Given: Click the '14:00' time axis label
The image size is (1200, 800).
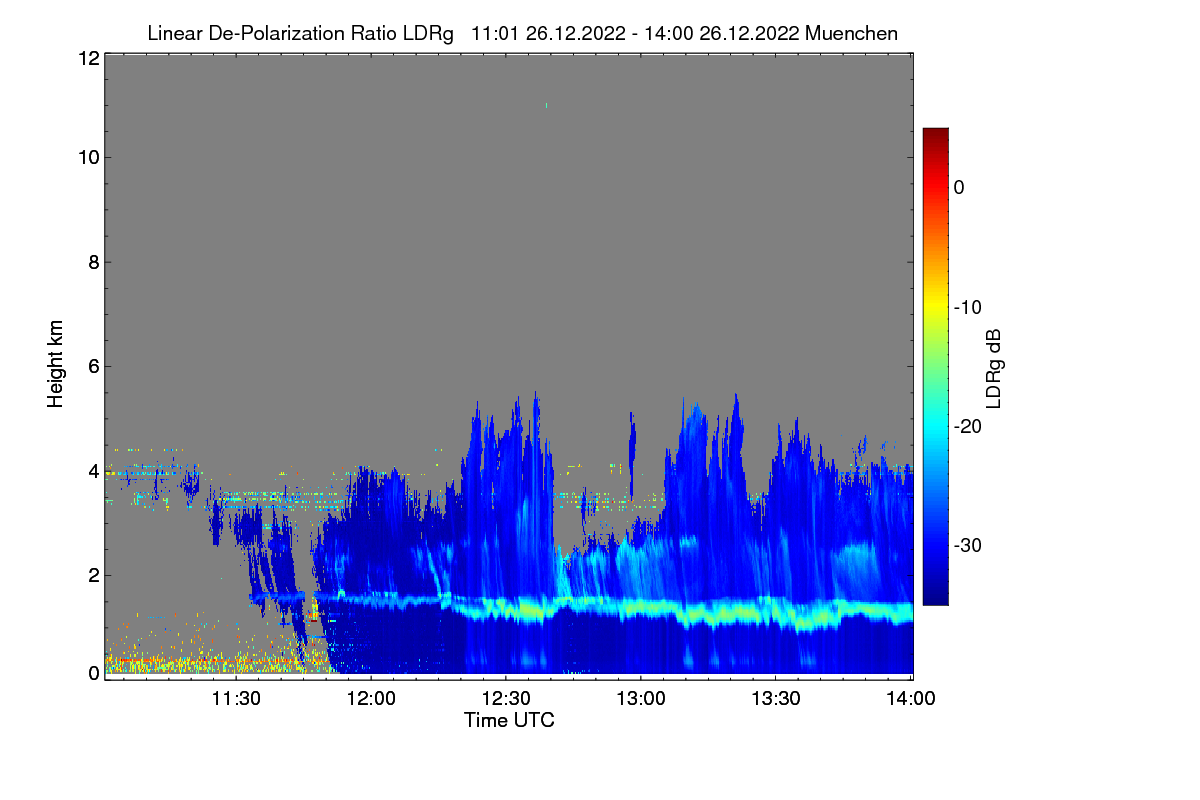Looking at the screenshot, I should pyautogui.click(x=911, y=698).
